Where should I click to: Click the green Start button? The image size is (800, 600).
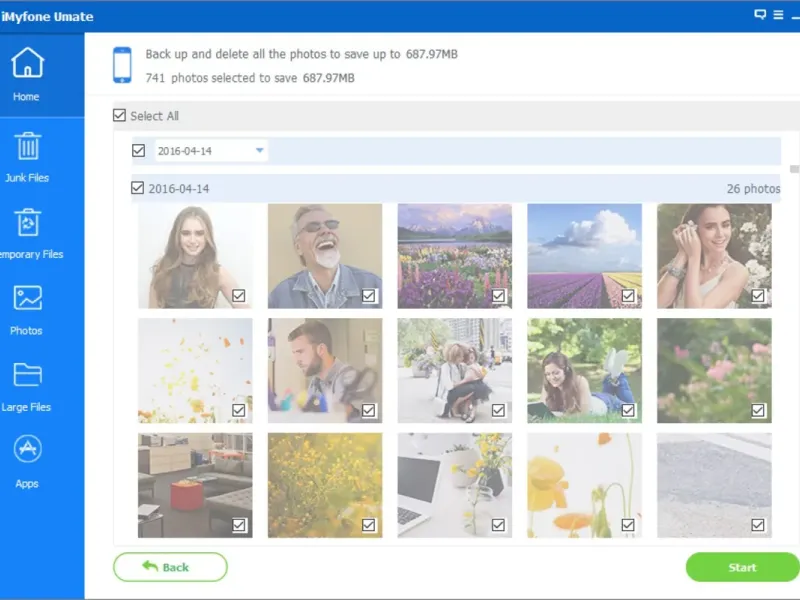coord(743,567)
